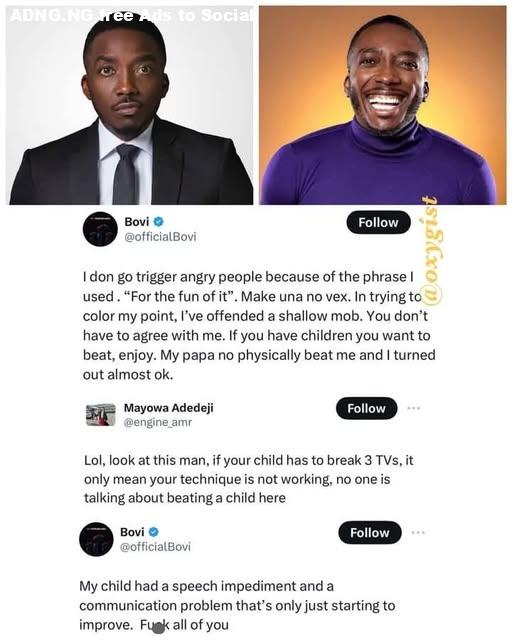Click the Bovi name on the first tweet
The height and width of the screenshot is (640, 512).
(x=136, y=222)
